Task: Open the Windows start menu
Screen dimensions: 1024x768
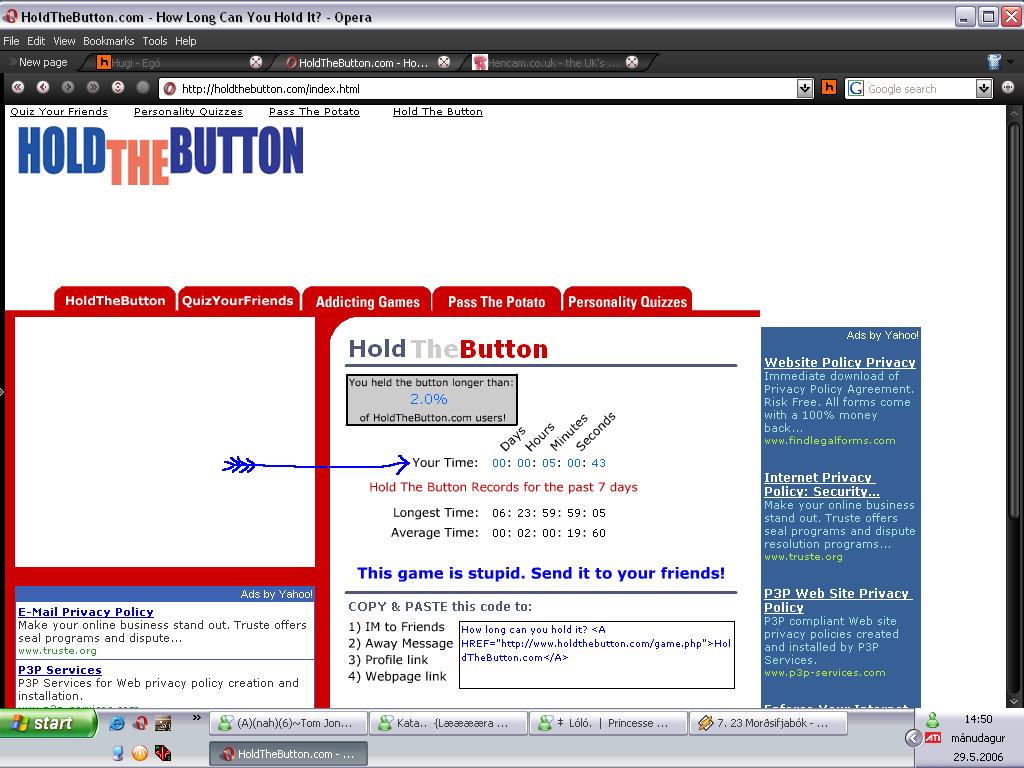Action: (47, 723)
